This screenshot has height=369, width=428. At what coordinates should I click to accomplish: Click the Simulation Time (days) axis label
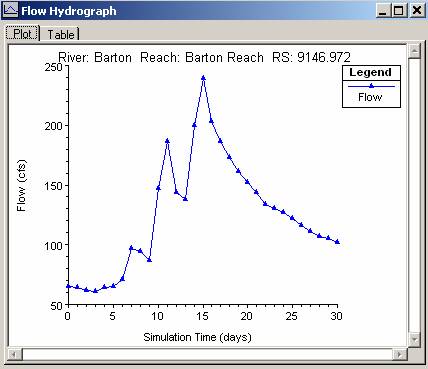pyautogui.click(x=197, y=337)
